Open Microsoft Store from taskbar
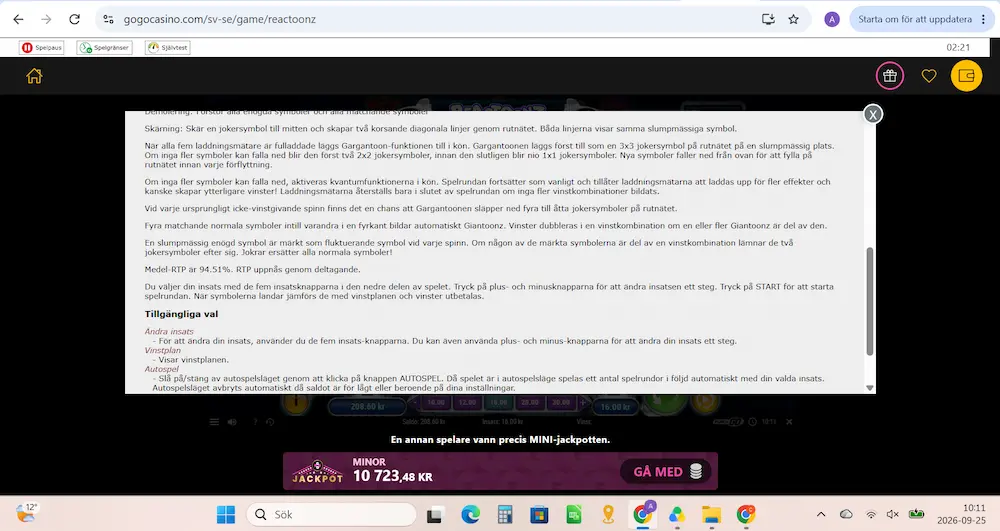This screenshot has width=1000, height=531. 540,514
